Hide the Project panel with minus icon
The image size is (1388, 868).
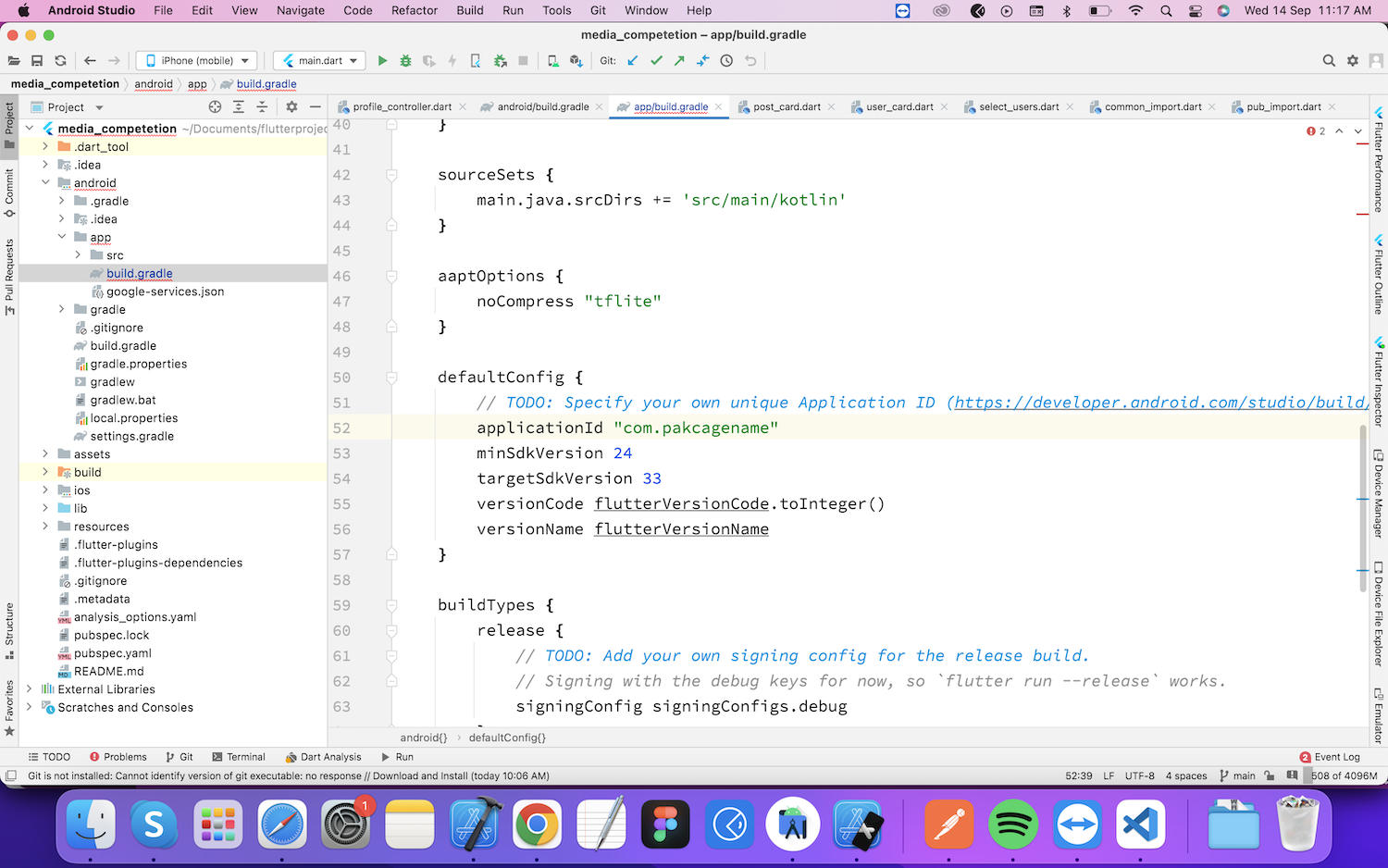point(315,107)
